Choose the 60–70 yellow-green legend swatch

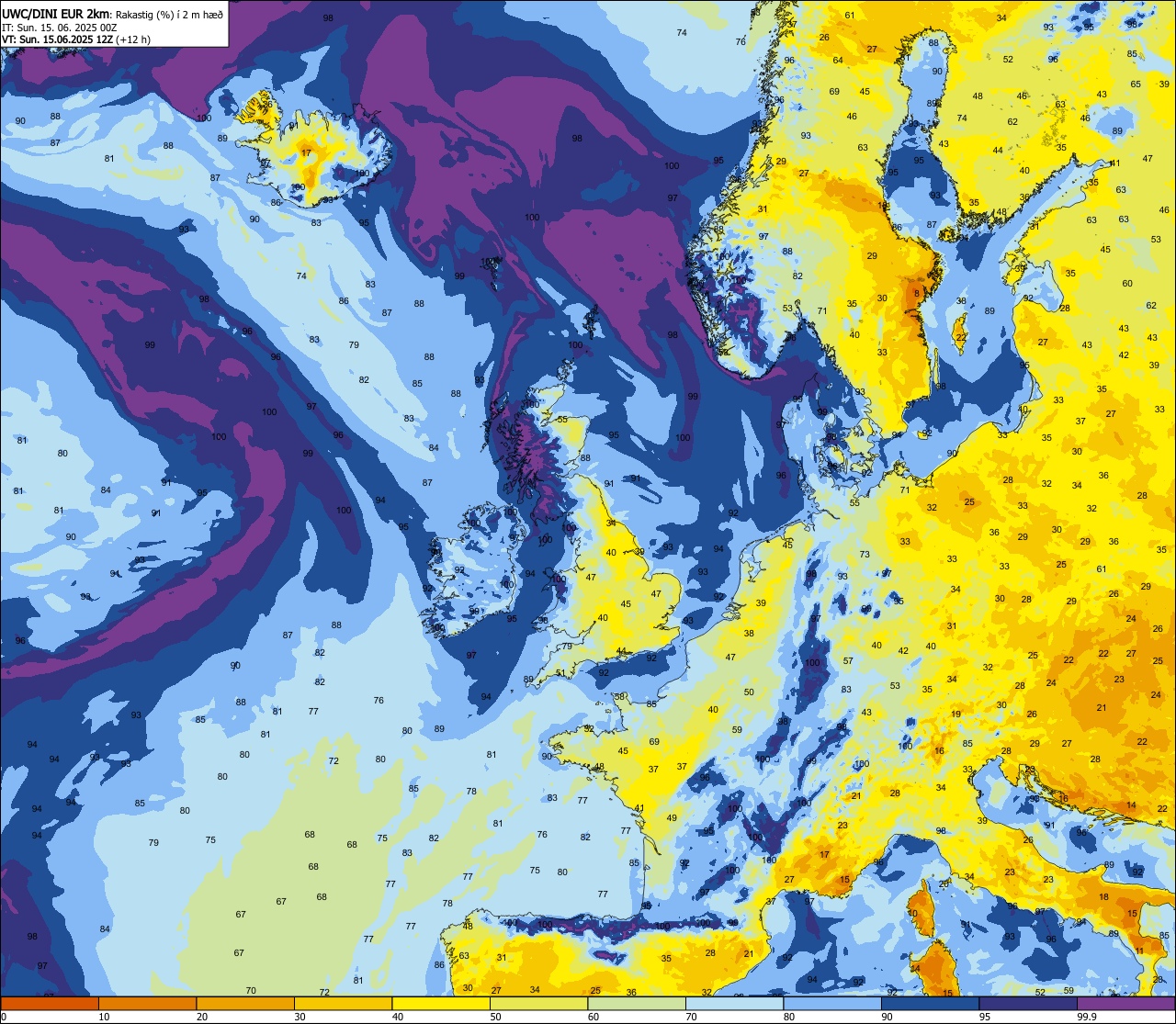point(637,1003)
